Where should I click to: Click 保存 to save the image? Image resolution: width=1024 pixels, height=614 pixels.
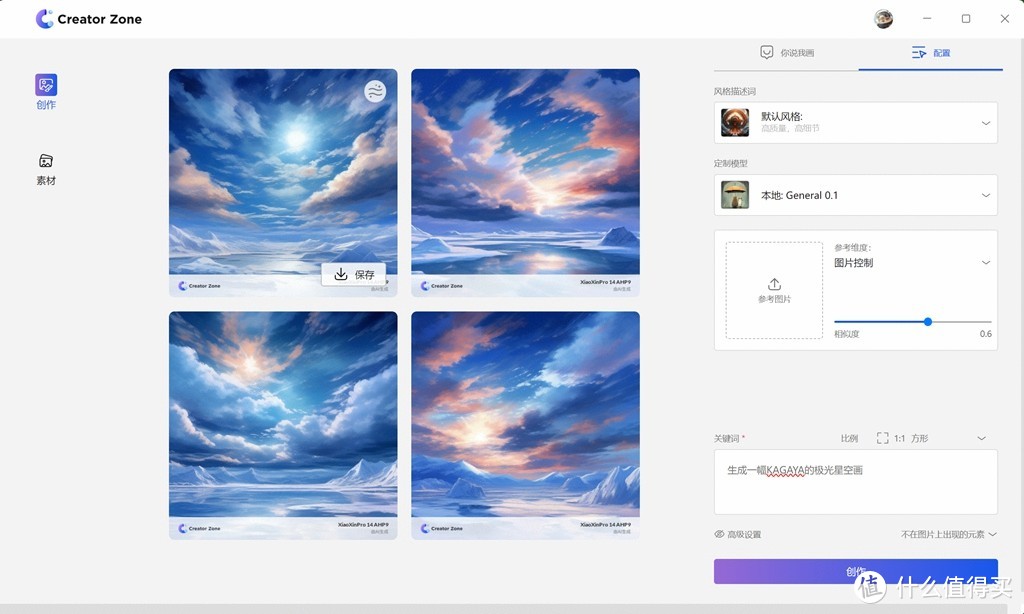click(354, 274)
